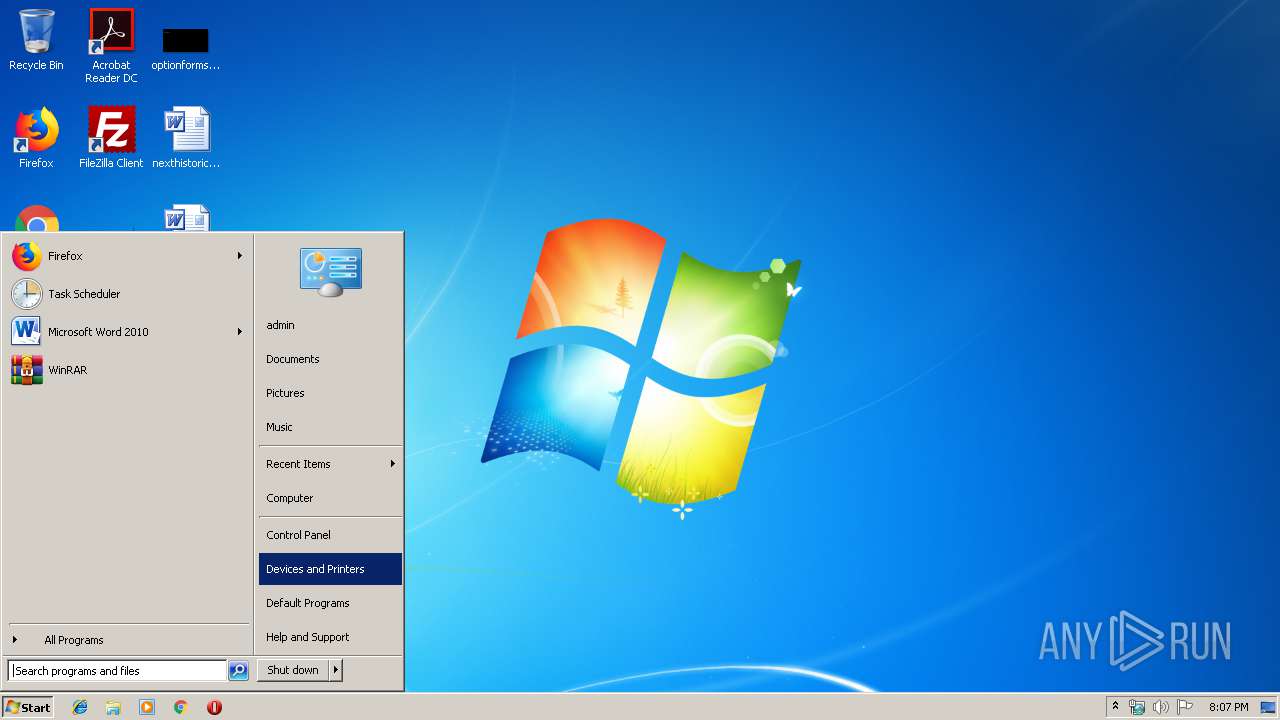The image size is (1280, 720).
Task: Click the taskbar clock showing 8:07 PM
Action: pyautogui.click(x=1228, y=707)
